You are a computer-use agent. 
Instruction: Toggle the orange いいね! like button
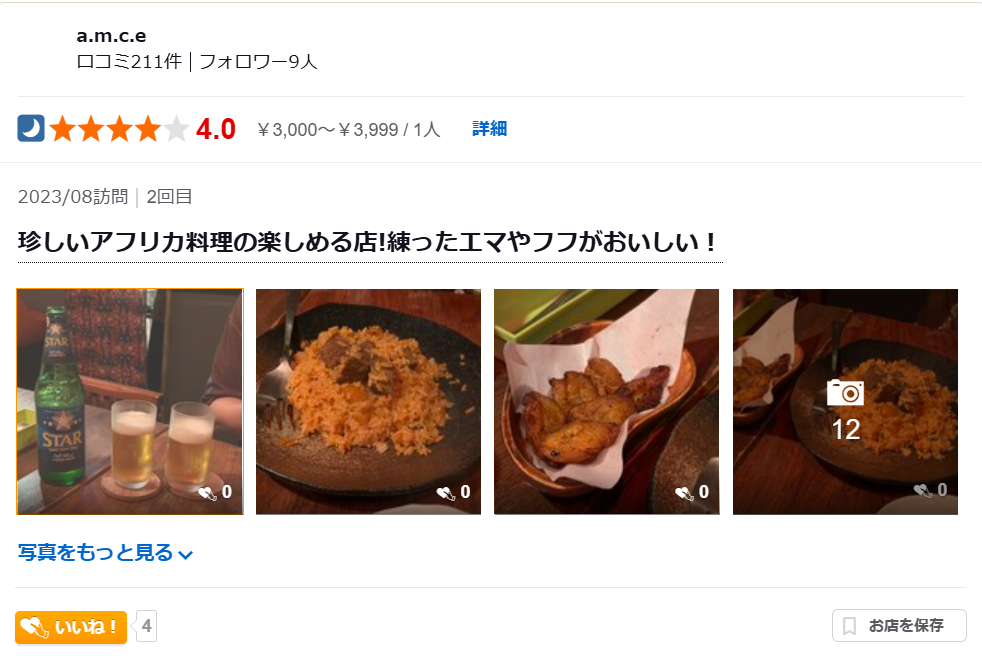(x=71, y=627)
